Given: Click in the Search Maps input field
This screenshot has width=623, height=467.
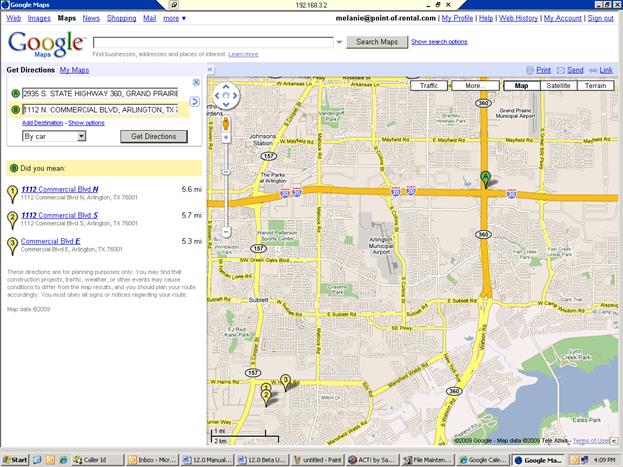Looking at the screenshot, I should (213, 42).
